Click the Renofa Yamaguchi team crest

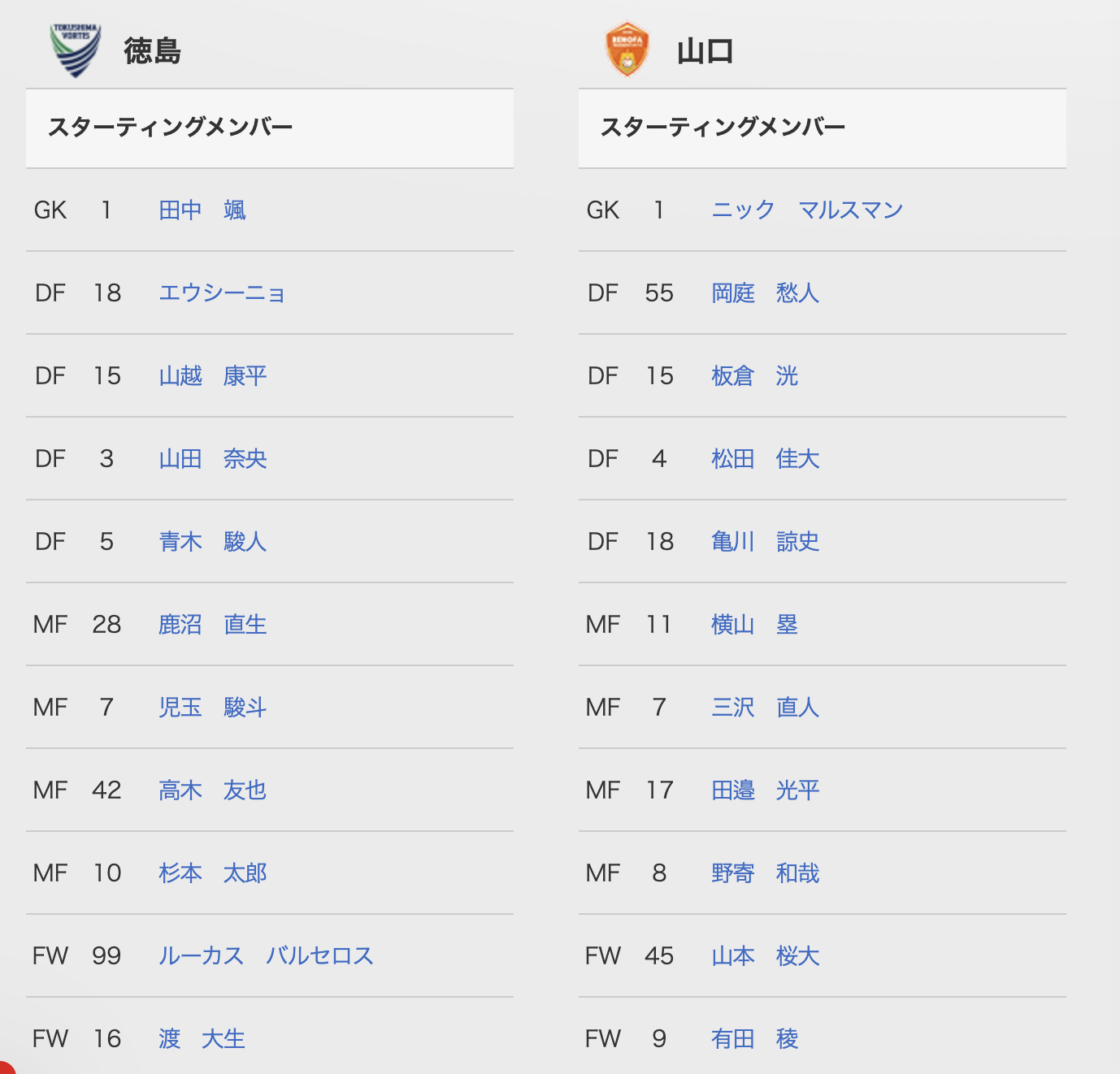click(627, 50)
